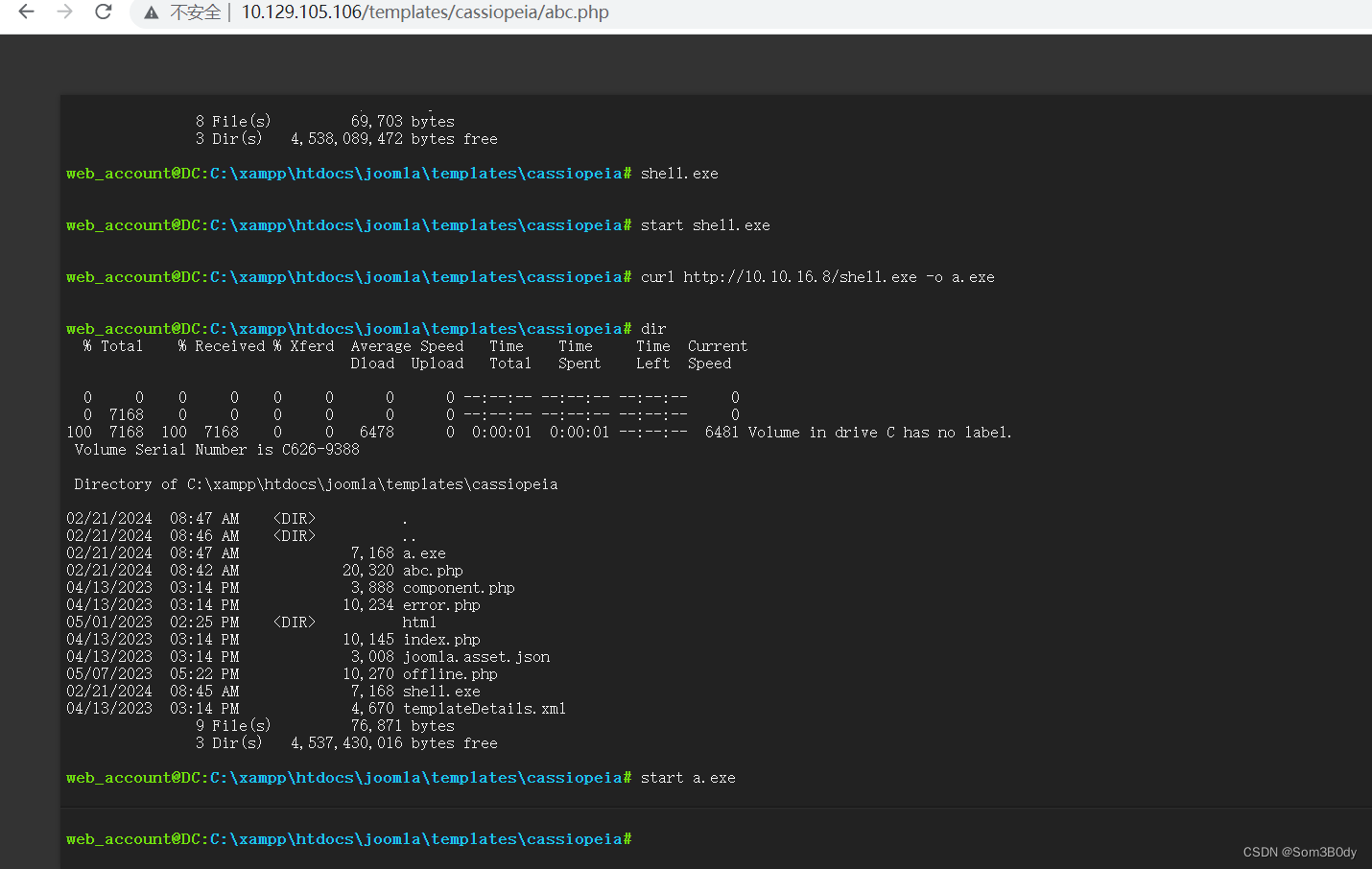Click the file name joomla.asset.json

click(476, 657)
